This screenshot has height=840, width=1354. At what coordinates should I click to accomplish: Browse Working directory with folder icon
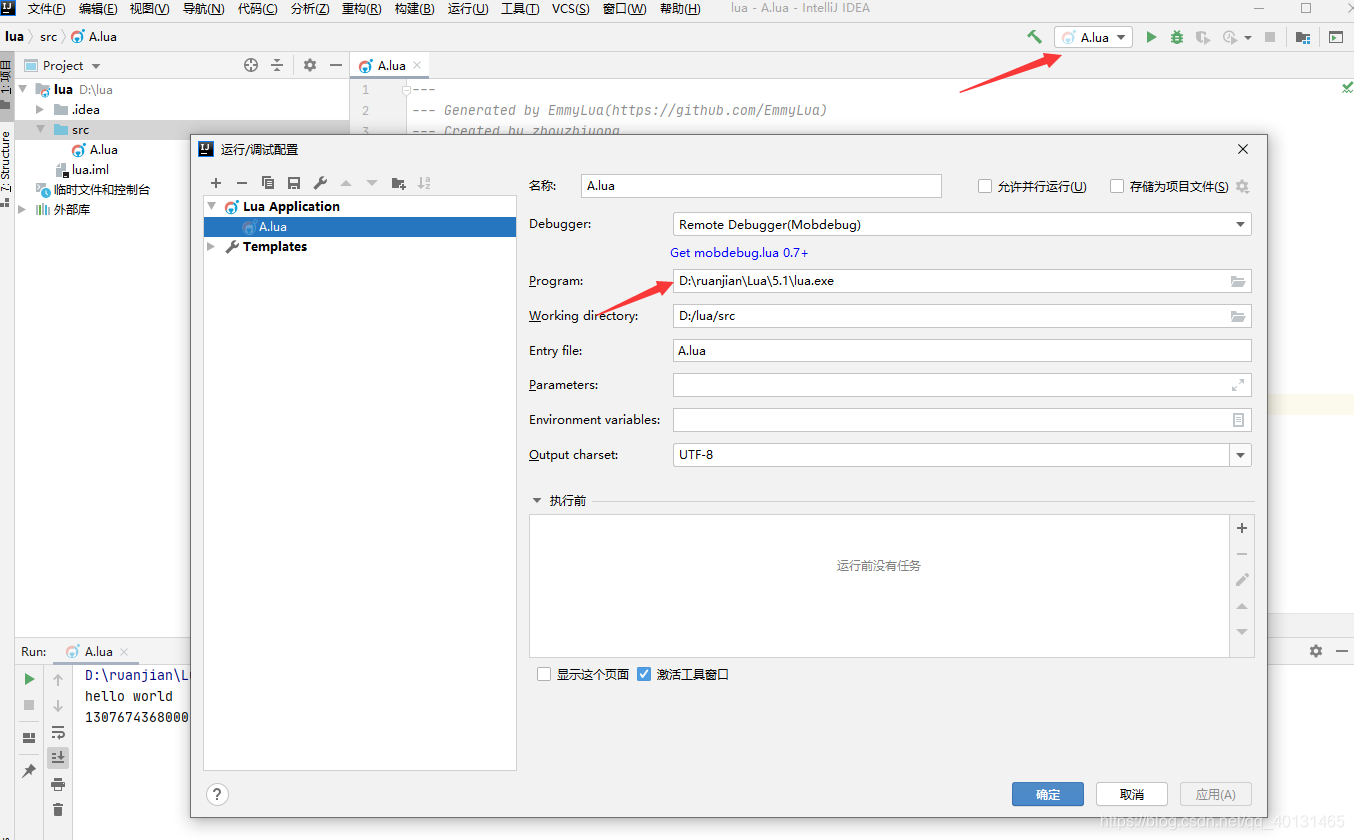click(1238, 316)
